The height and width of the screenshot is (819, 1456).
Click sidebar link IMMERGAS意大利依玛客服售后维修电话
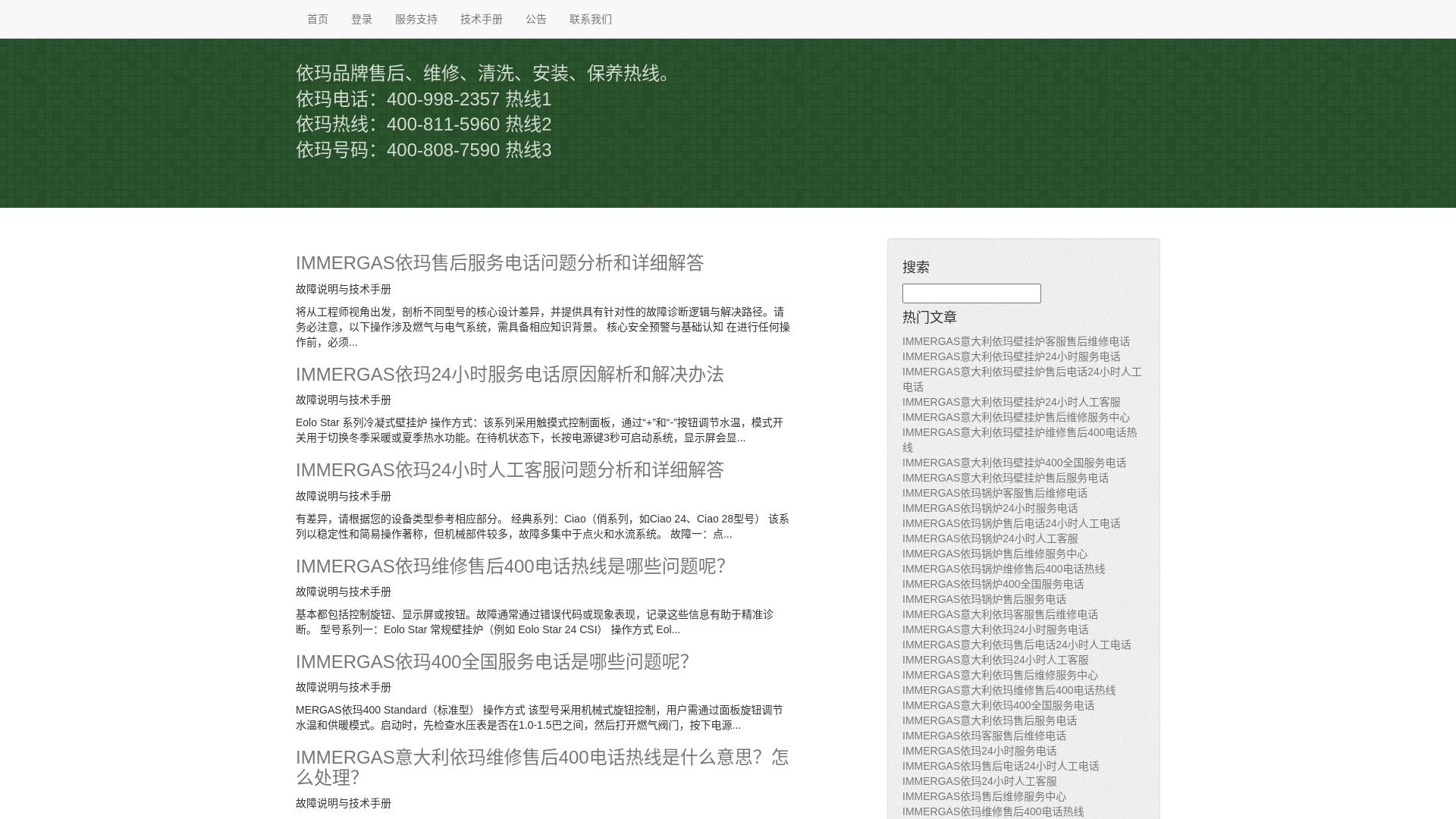[x=1000, y=614]
